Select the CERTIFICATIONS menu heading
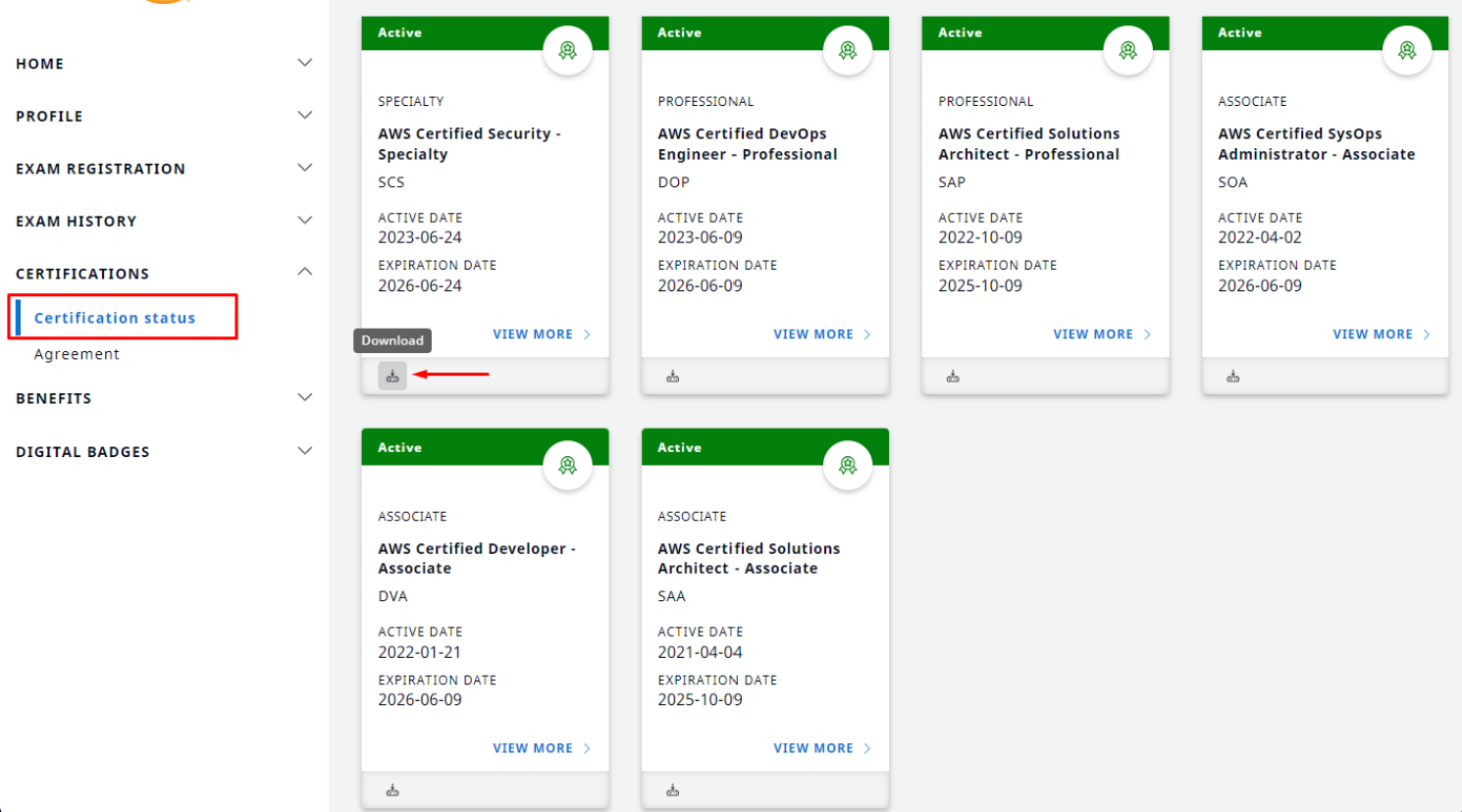 coord(82,274)
